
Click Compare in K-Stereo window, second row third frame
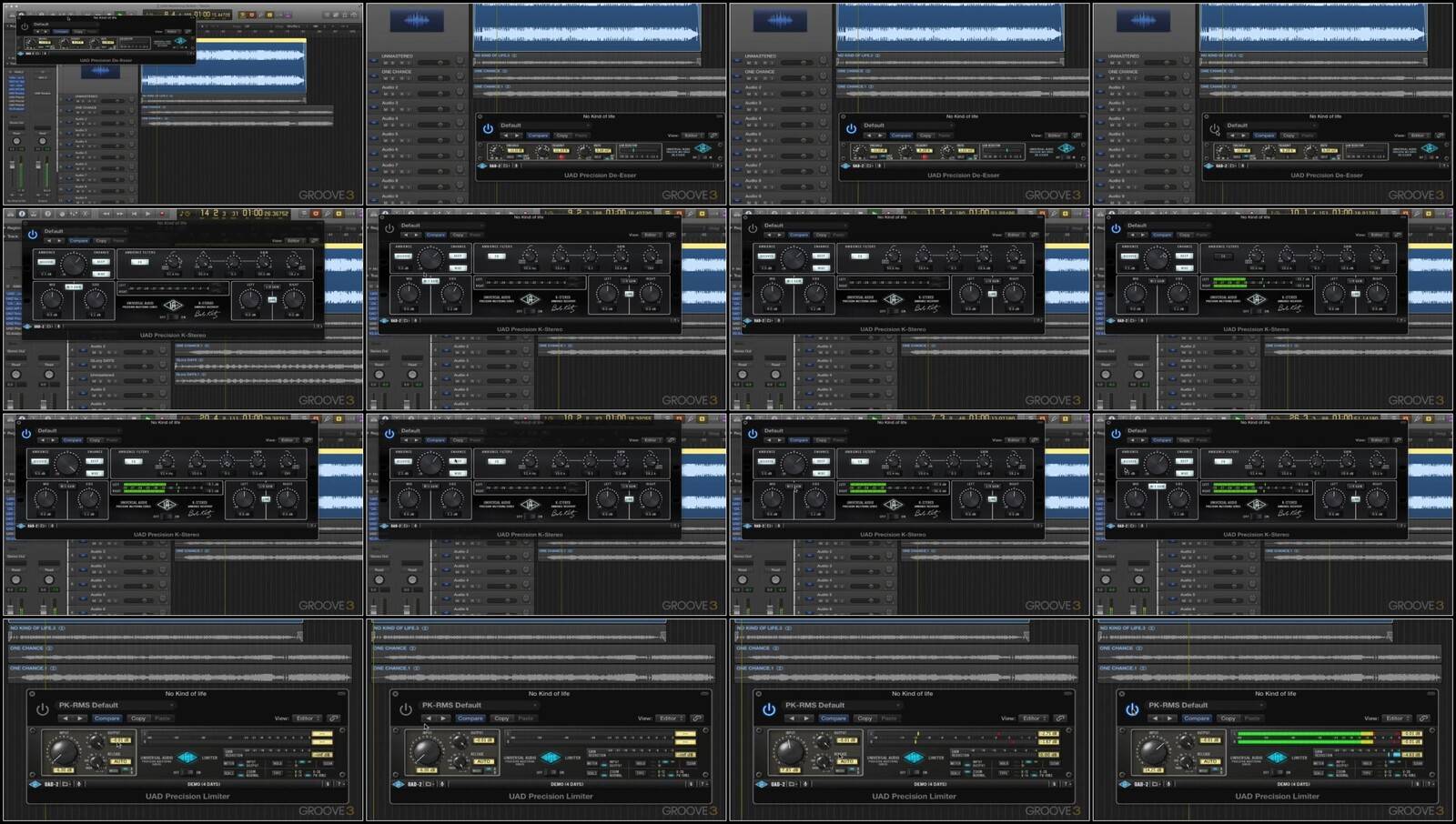[x=799, y=235]
